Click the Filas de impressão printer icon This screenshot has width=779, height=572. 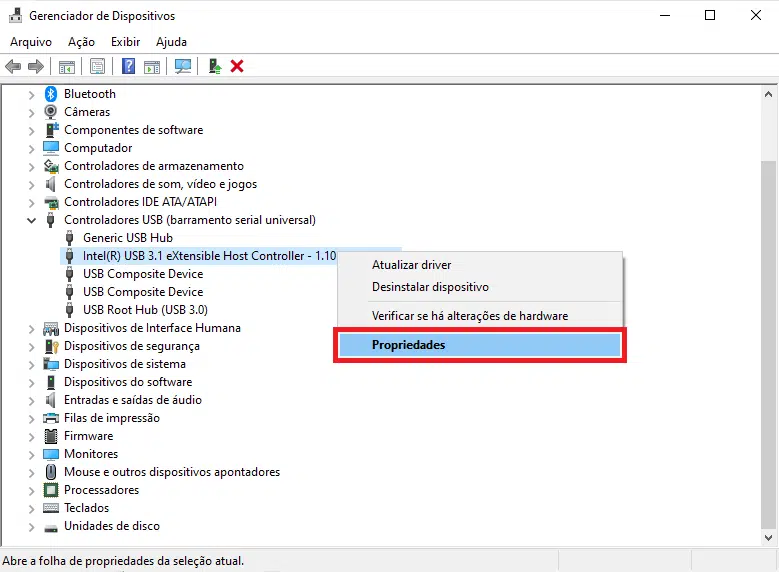pos(51,418)
